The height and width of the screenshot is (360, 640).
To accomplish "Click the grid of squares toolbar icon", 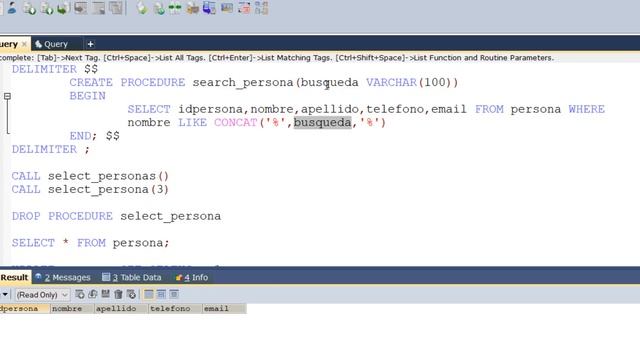I will pyautogui.click(x=261, y=8).
